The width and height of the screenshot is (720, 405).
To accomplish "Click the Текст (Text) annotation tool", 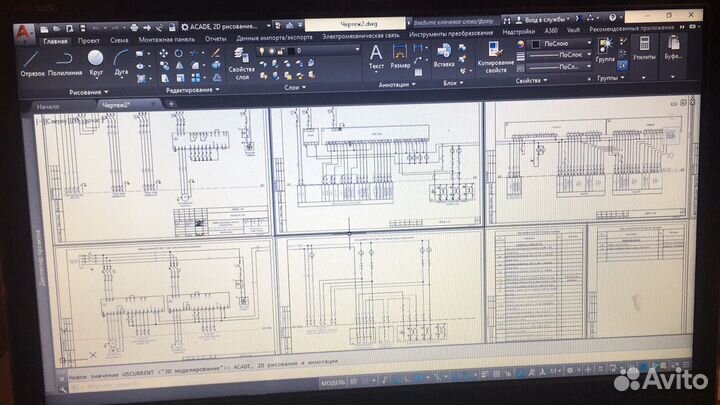I will click(x=376, y=56).
